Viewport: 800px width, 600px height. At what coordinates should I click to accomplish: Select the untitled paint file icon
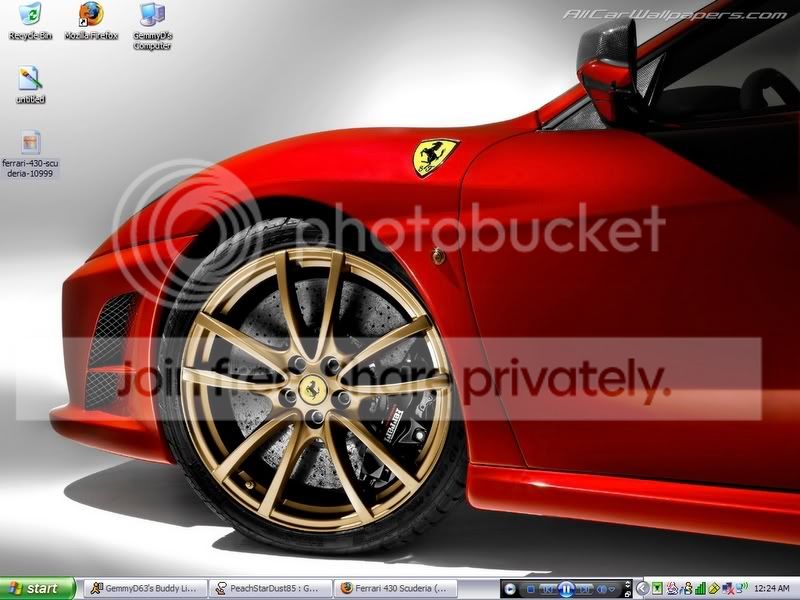(x=30, y=80)
